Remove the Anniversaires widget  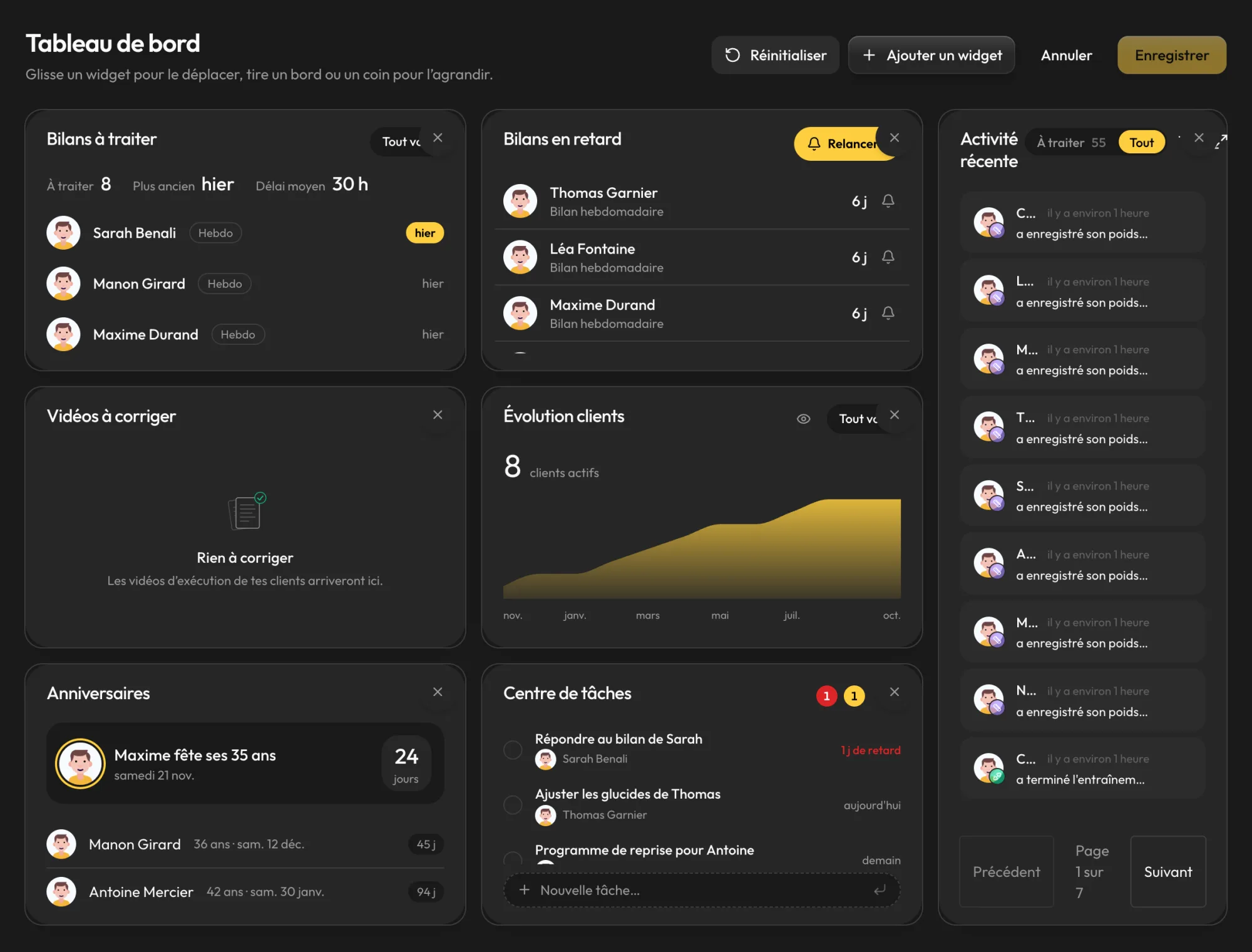coord(438,692)
